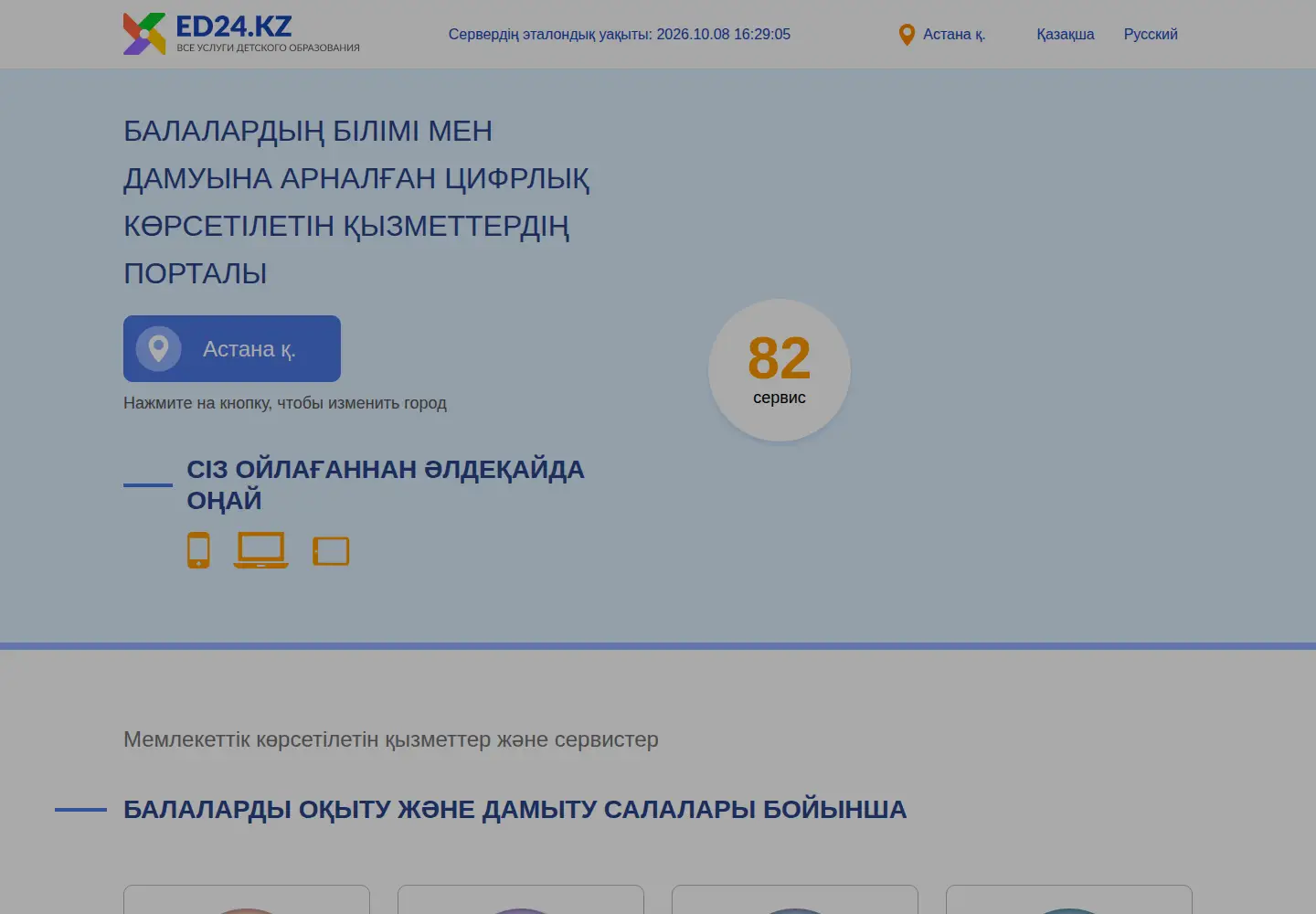This screenshot has height=914, width=1316.
Task: Click the tablet device icon
Action: coord(331,551)
